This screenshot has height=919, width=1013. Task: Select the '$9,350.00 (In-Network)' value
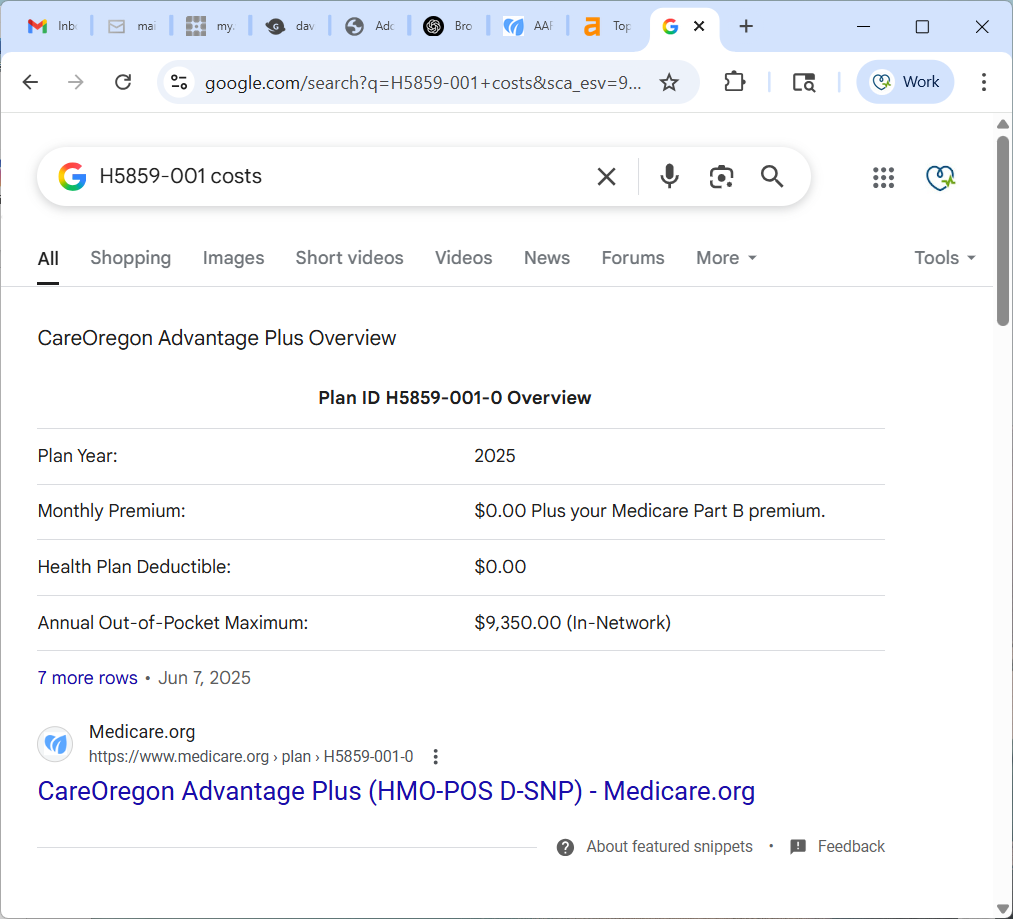point(572,622)
